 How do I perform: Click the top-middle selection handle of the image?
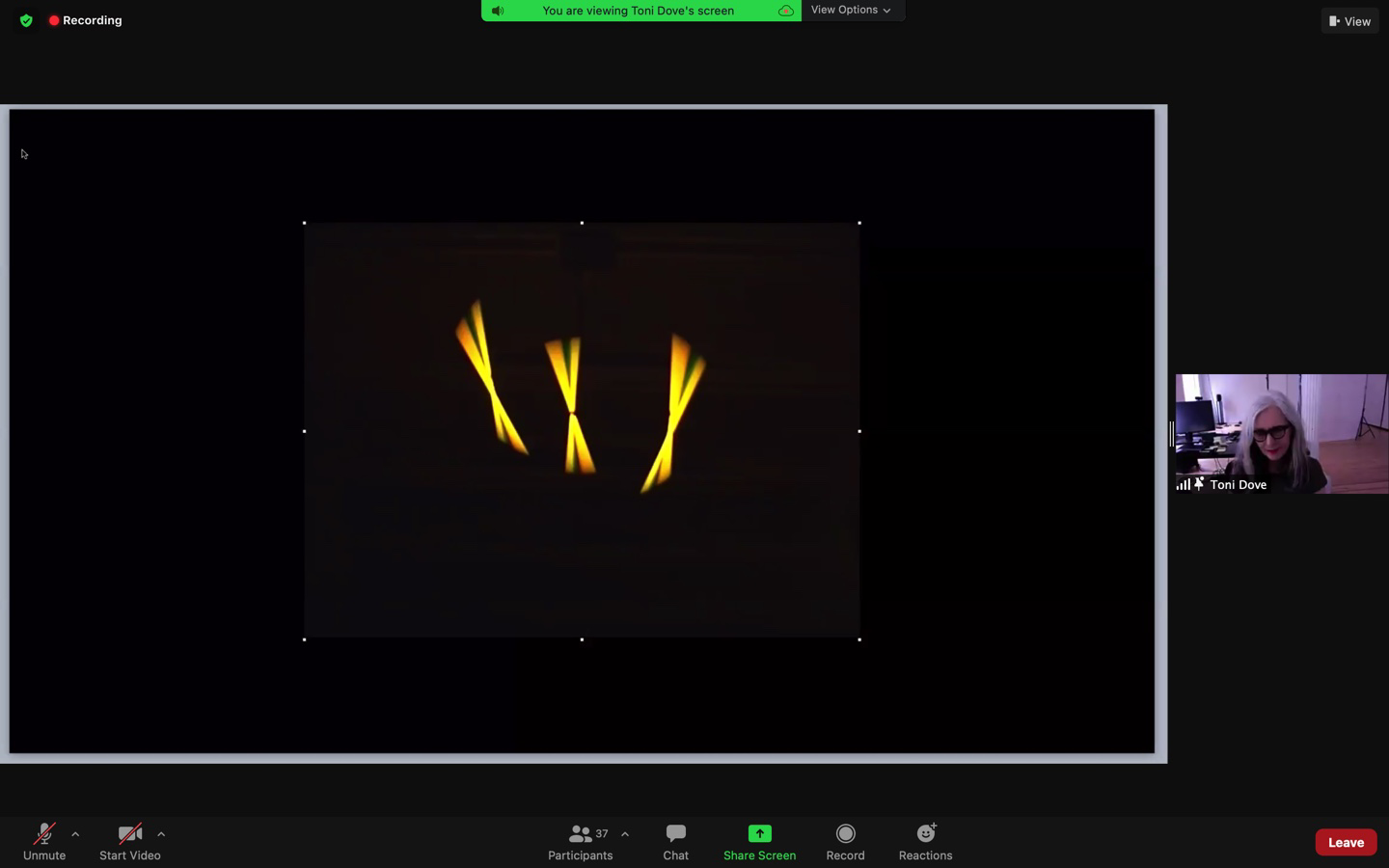pyautogui.click(x=582, y=223)
